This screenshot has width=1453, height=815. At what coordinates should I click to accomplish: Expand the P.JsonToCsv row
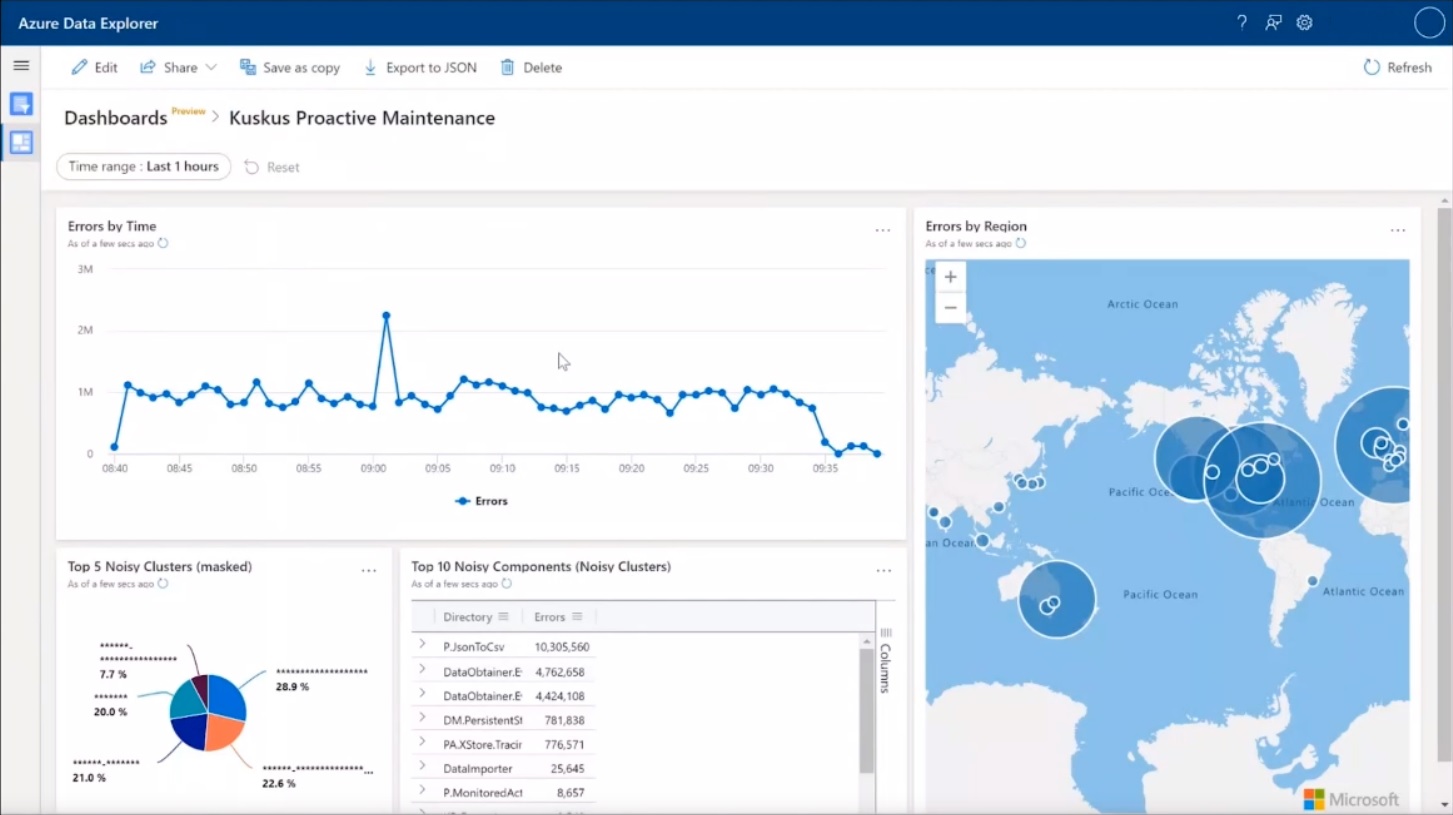click(x=422, y=645)
